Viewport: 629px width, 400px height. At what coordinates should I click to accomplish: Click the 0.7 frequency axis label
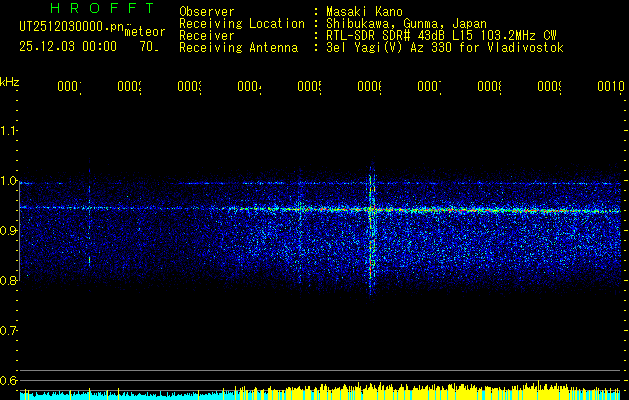[8, 331]
